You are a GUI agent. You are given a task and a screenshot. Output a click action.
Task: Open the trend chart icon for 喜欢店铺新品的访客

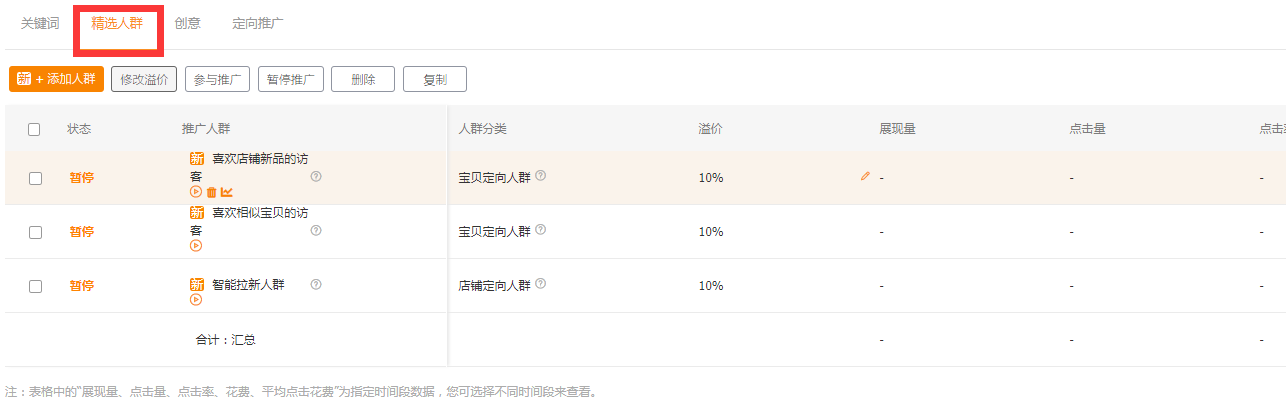point(227,192)
